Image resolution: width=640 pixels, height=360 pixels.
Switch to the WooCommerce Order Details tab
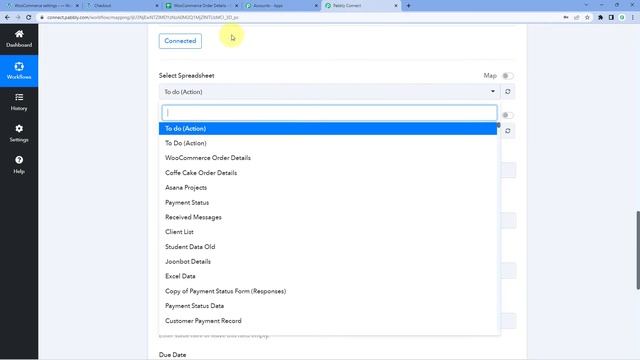tap(200, 6)
